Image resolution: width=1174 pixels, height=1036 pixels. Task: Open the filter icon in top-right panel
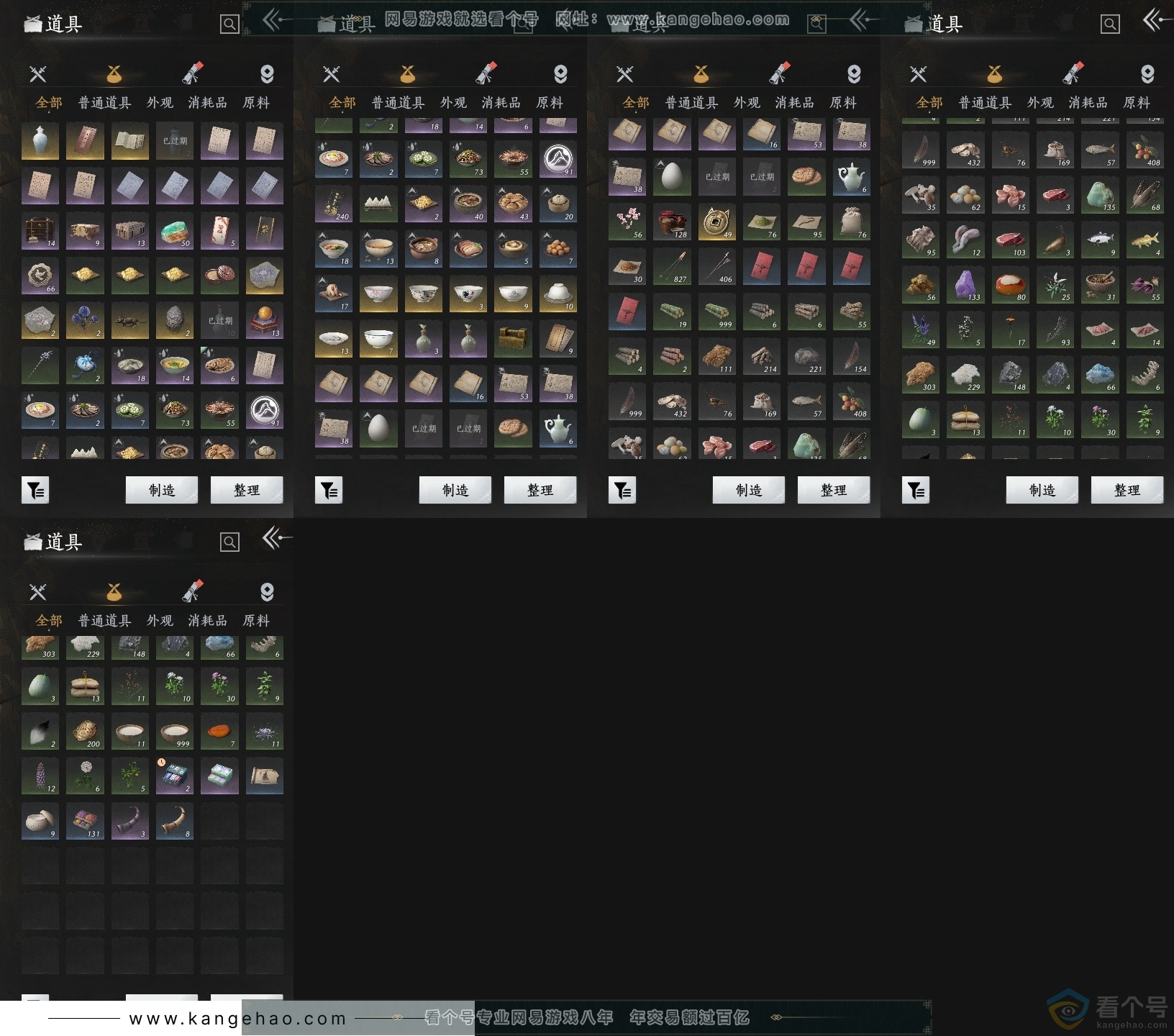coord(916,491)
